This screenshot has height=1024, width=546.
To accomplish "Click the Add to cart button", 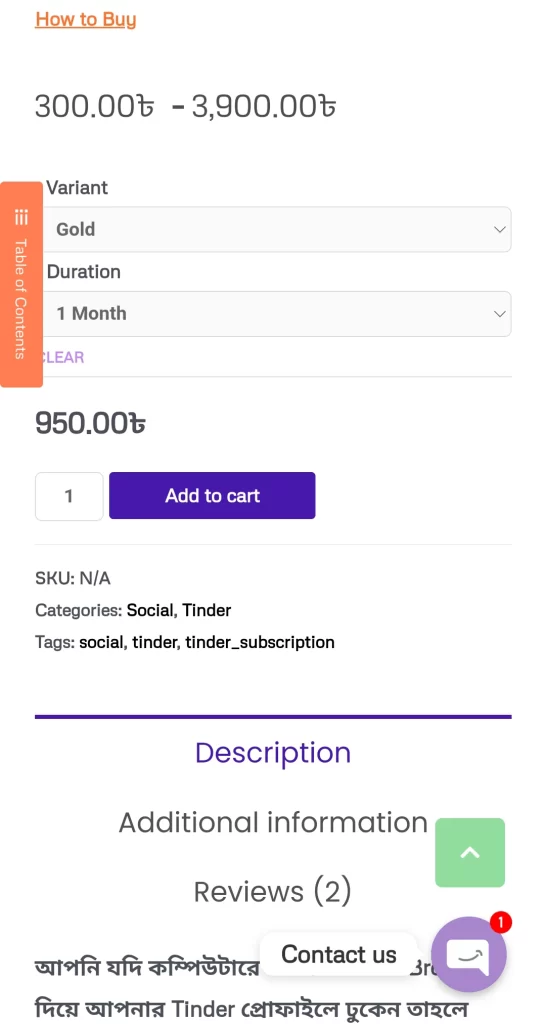I will [212, 496].
